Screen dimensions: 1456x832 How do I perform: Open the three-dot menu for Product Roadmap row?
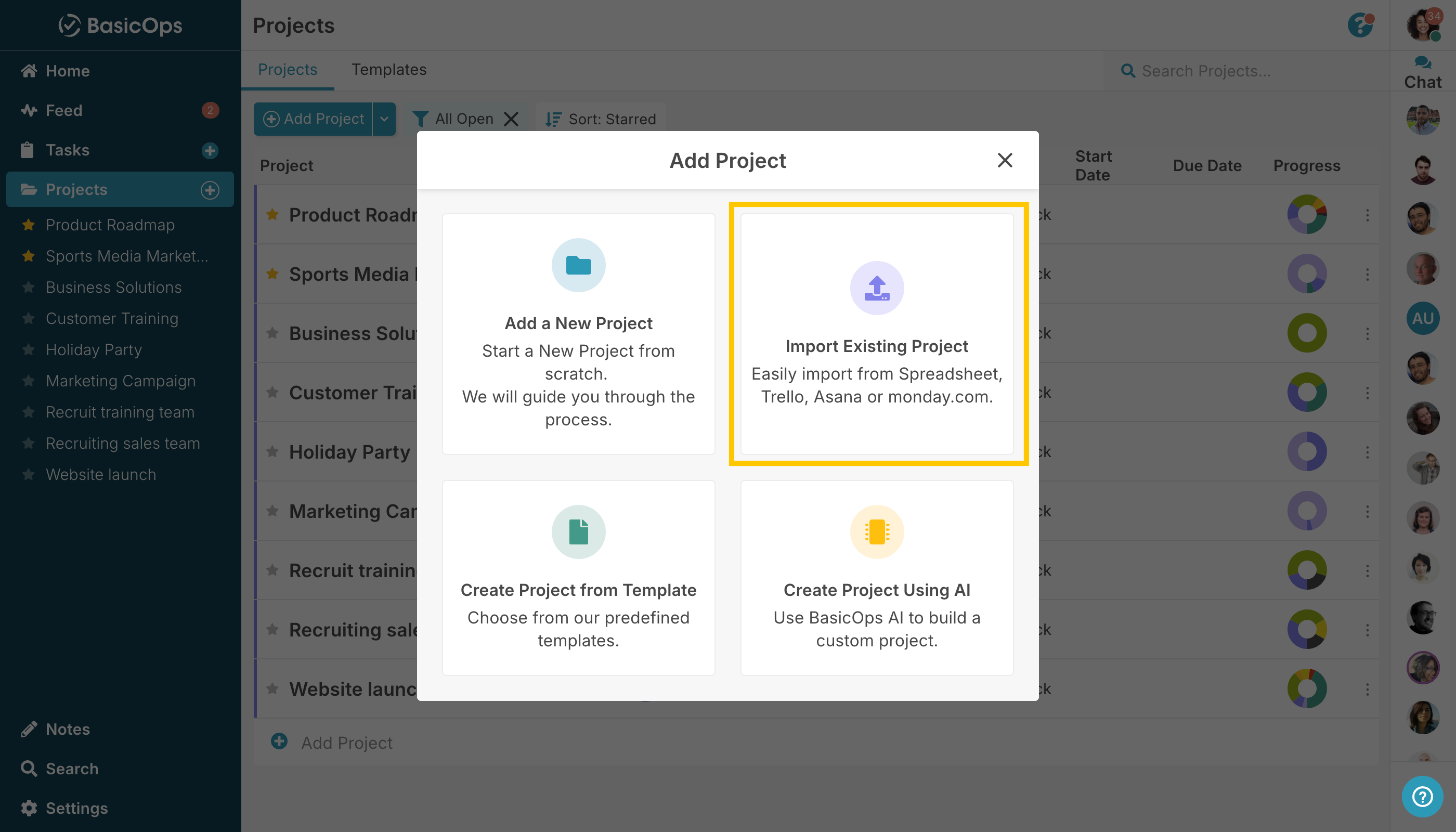coord(1367,215)
